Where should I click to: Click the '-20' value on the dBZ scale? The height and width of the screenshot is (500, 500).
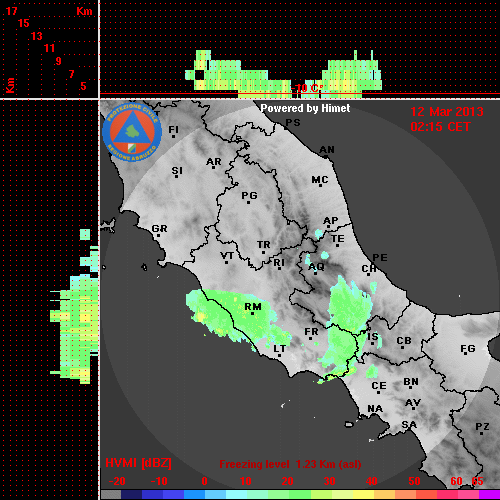(x=117, y=481)
